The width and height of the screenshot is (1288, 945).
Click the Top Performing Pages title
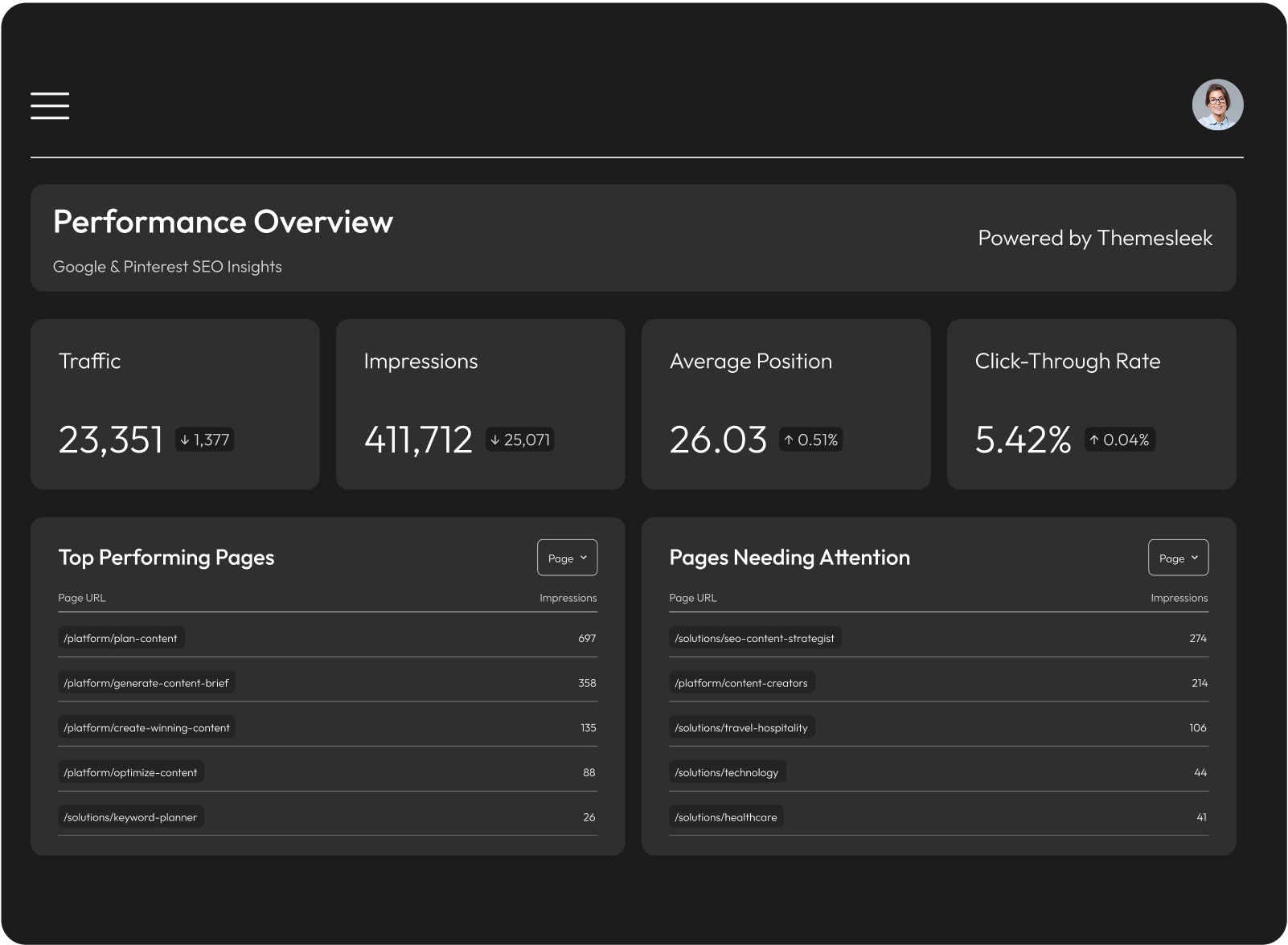click(x=166, y=558)
